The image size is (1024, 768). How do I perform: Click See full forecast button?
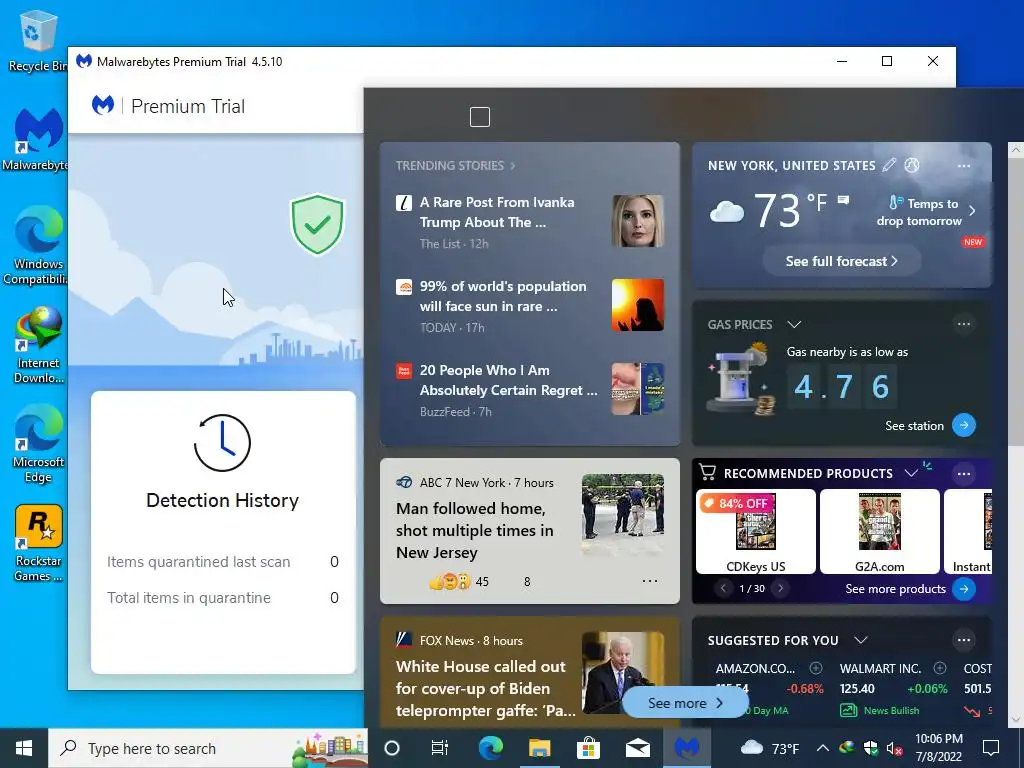[841, 261]
